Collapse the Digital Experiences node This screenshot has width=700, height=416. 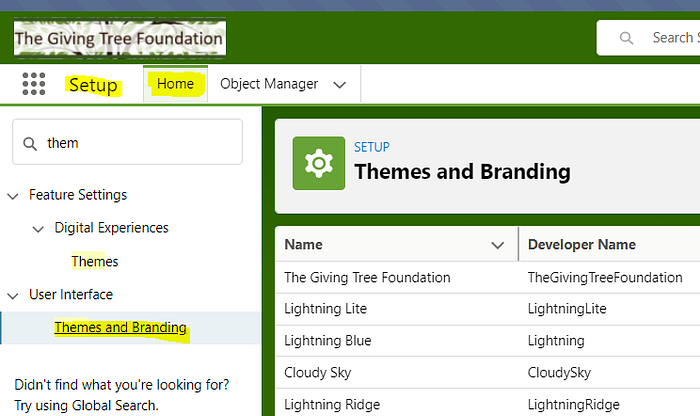(x=38, y=229)
